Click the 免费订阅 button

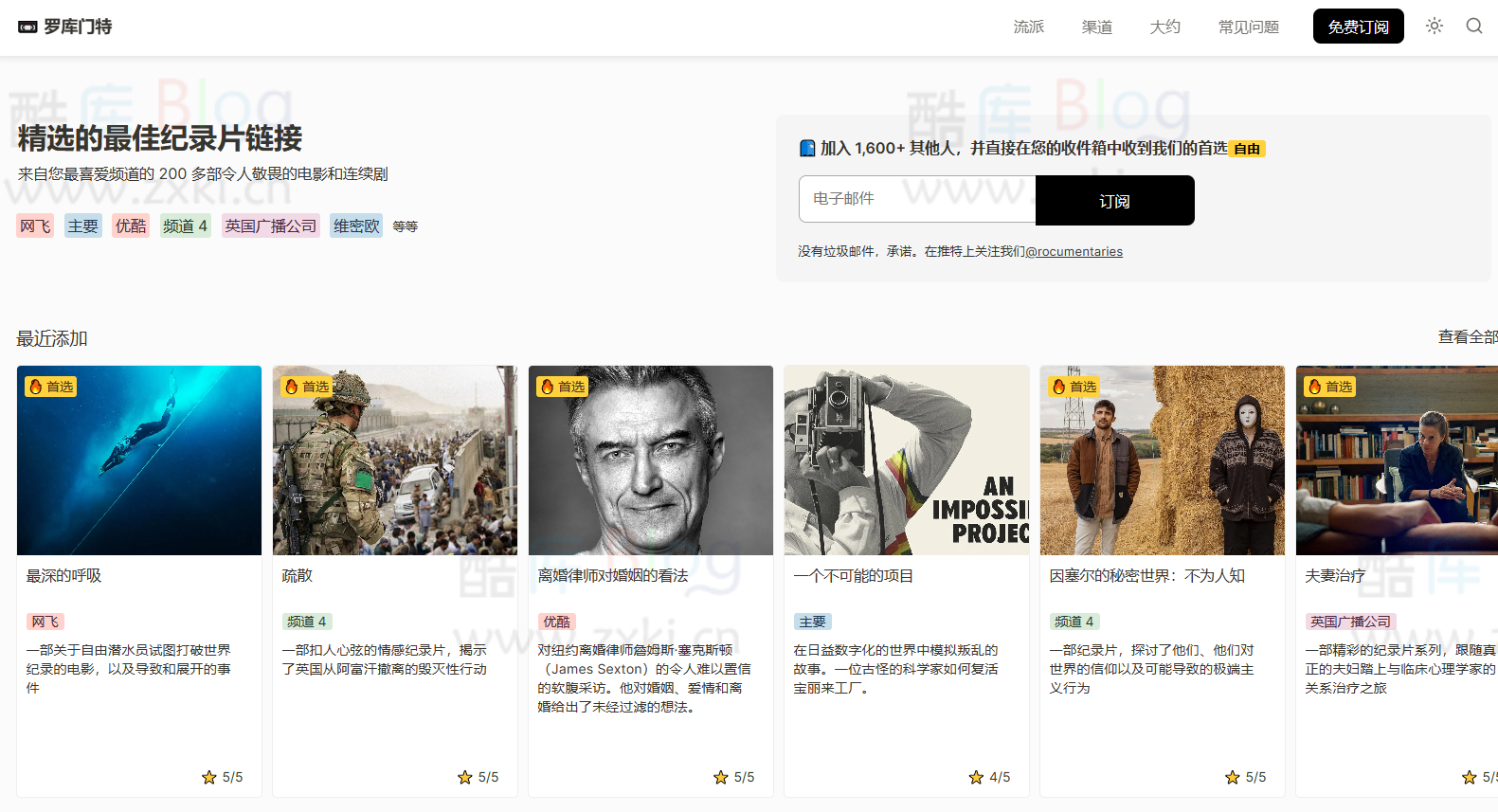(1359, 27)
